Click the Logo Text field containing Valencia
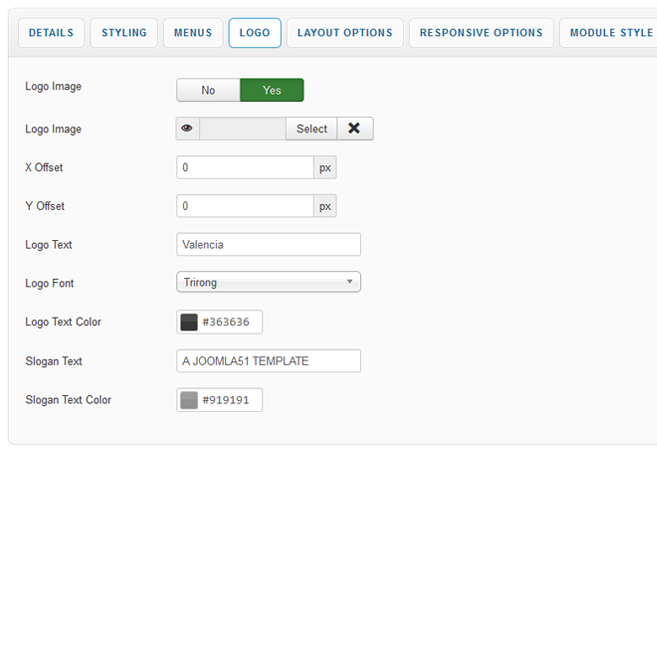The height and width of the screenshot is (657, 657). click(268, 245)
